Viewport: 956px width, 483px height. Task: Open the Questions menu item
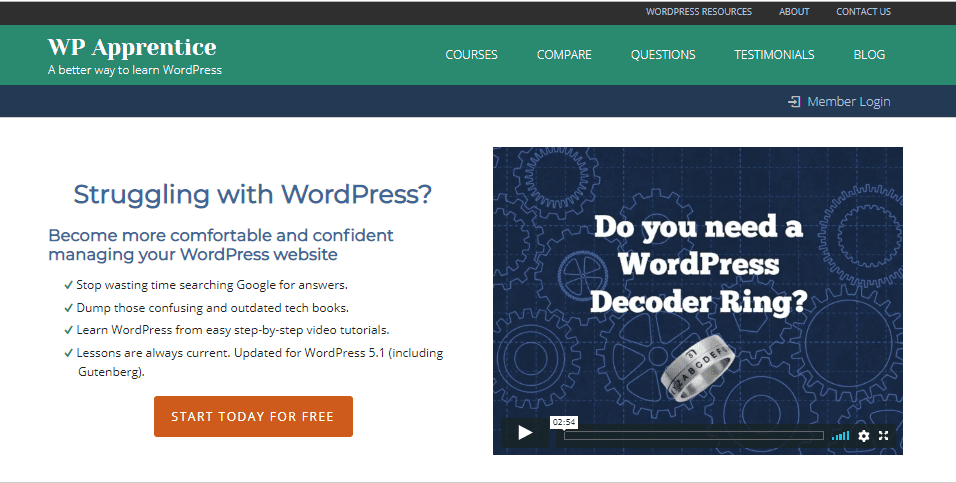tap(663, 55)
